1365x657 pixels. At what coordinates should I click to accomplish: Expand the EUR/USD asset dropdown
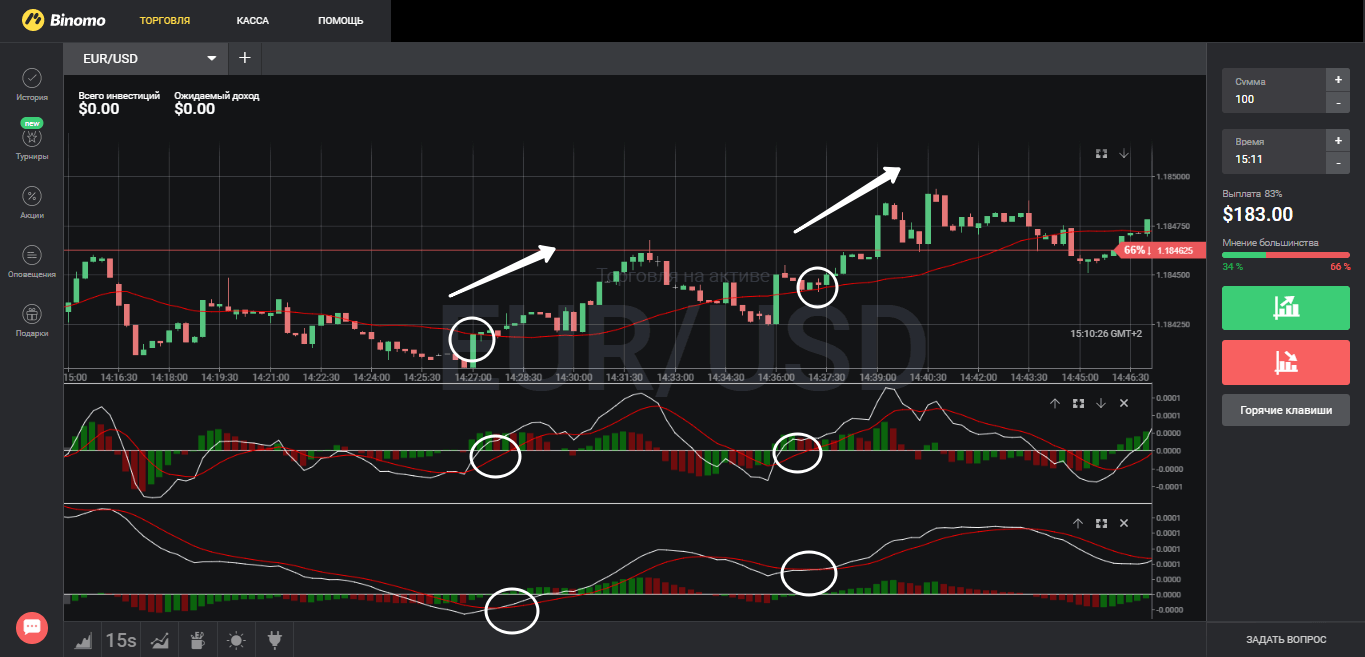pyautogui.click(x=211, y=59)
